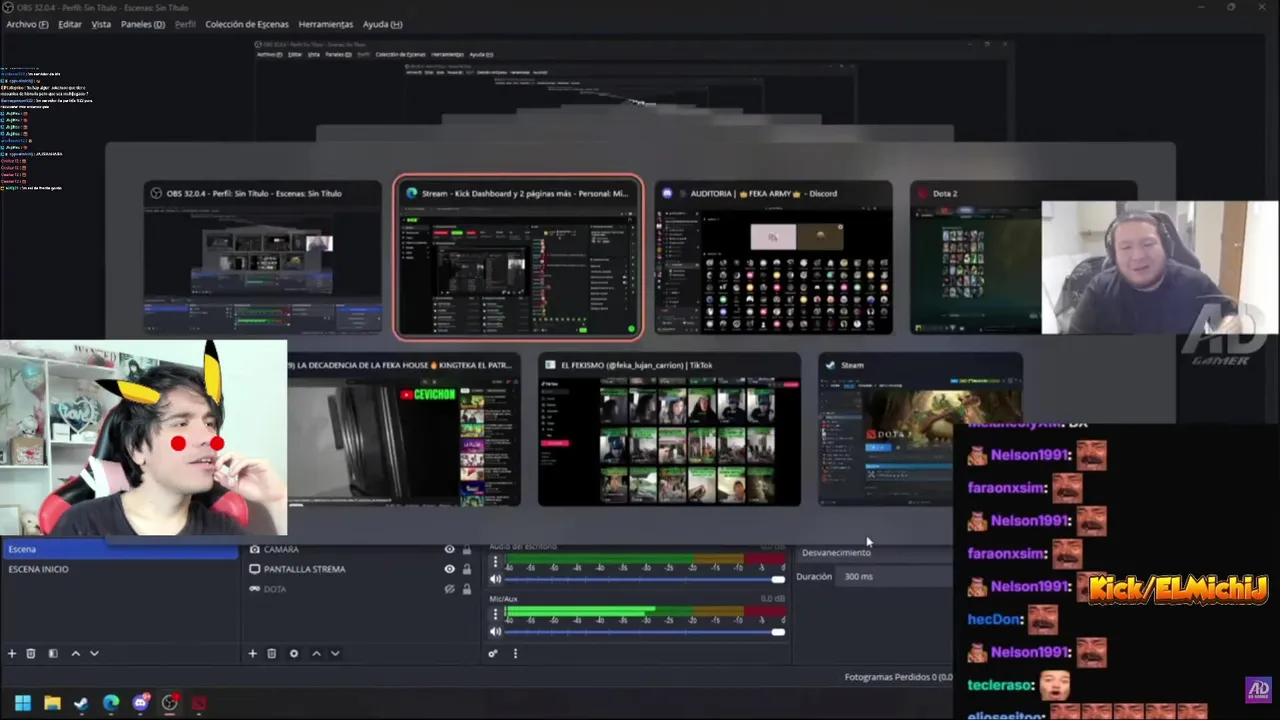
Task: Open Mic/Aux three-dot options menu
Action: pyautogui.click(x=495, y=614)
